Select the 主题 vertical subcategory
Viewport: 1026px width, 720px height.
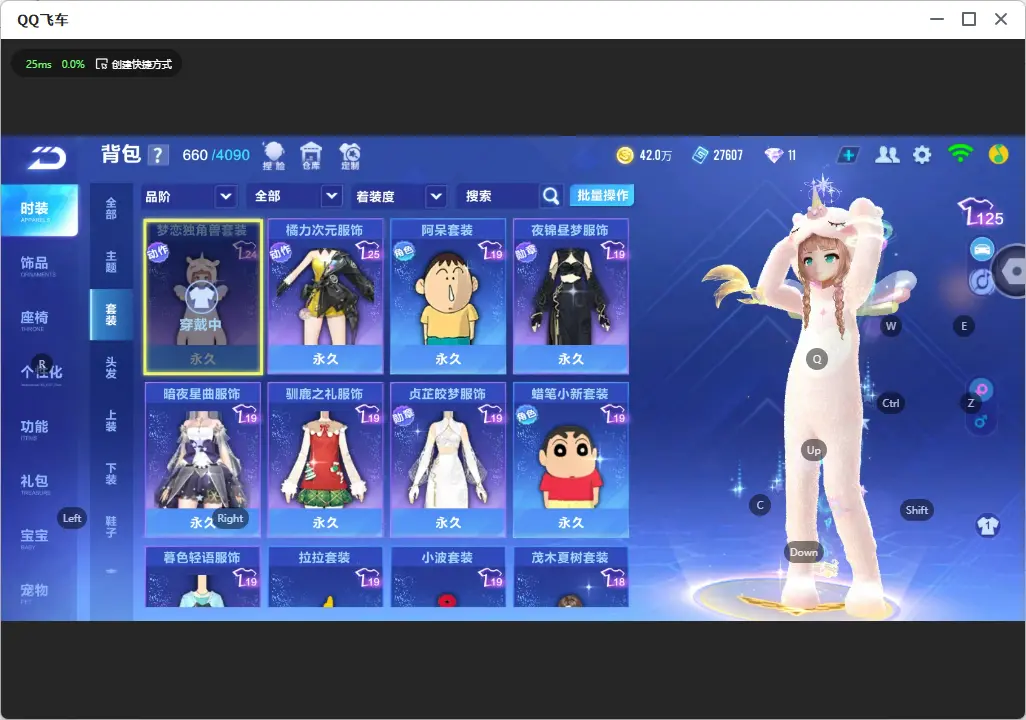click(x=111, y=261)
